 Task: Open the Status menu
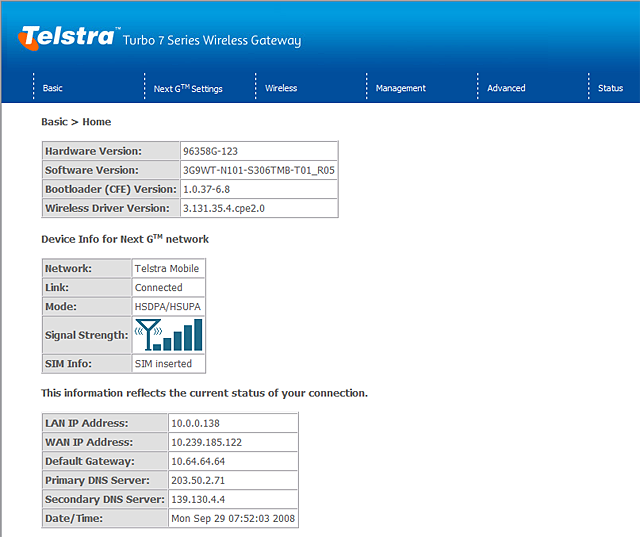click(610, 88)
